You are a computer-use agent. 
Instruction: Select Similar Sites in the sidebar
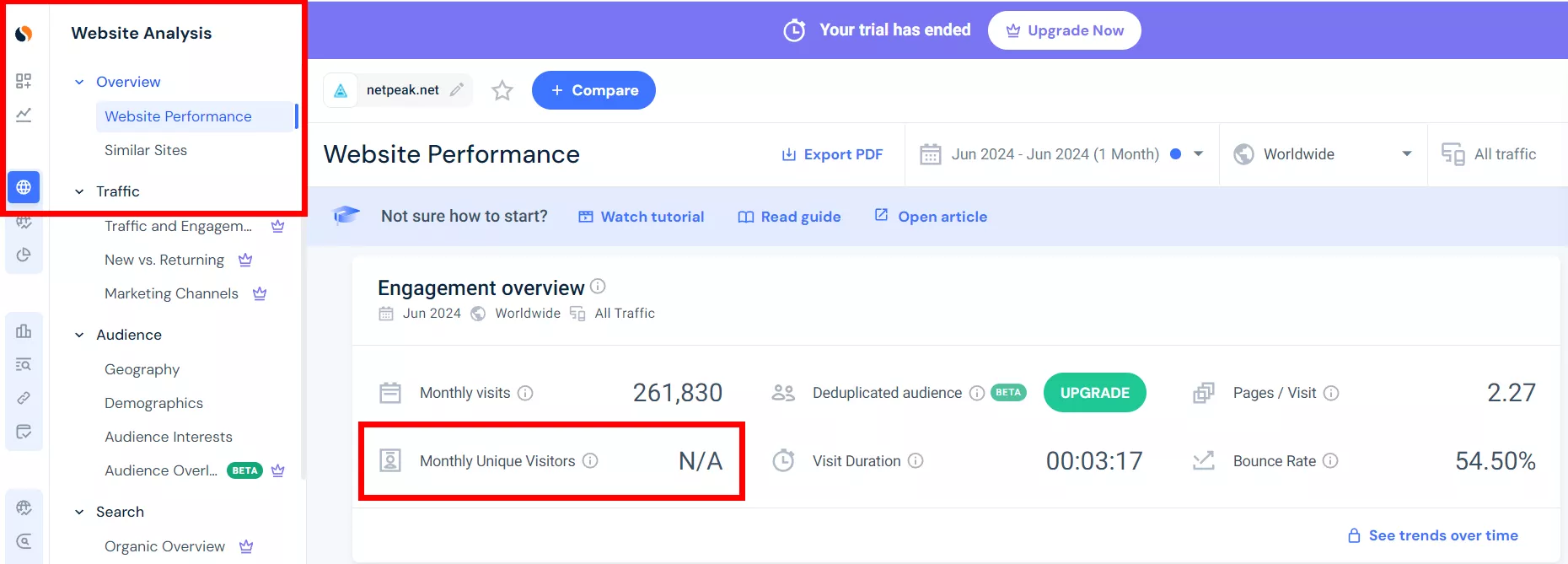146,150
